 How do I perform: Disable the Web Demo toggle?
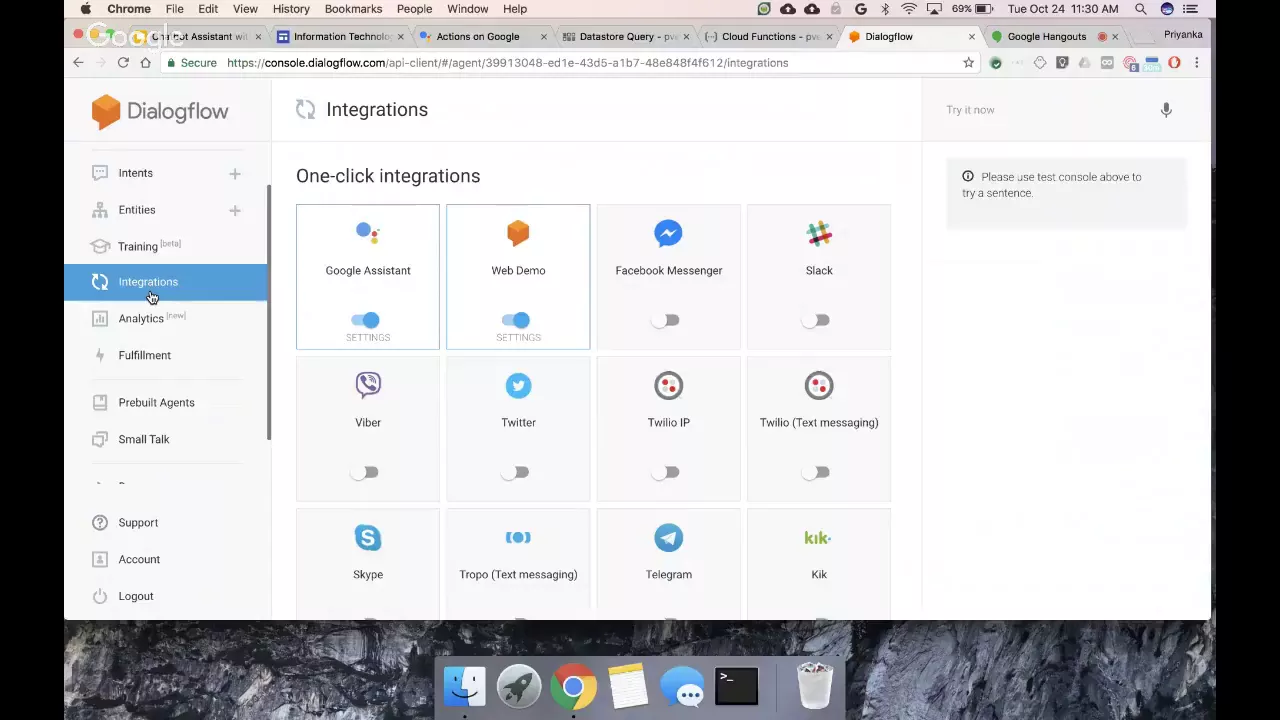[x=517, y=320]
